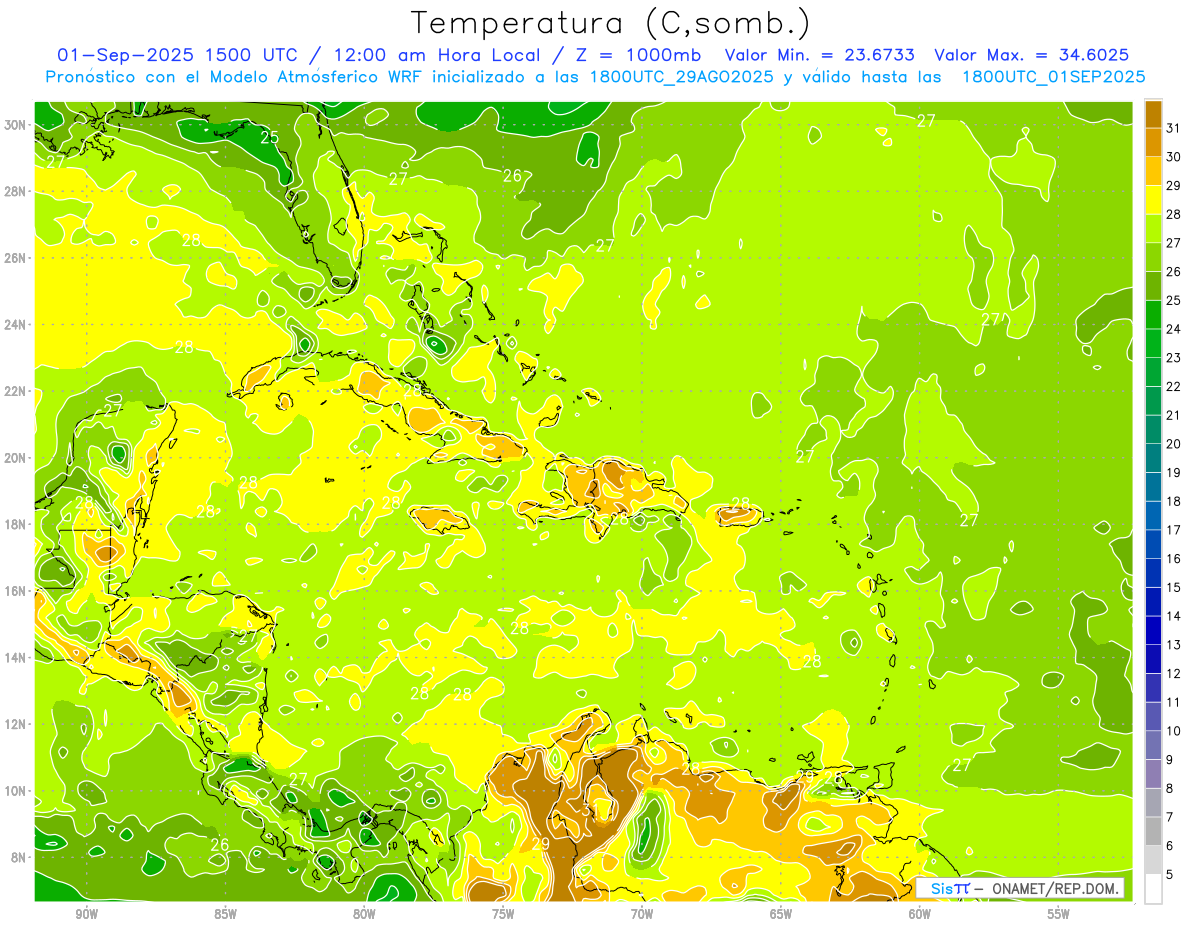This screenshot has width=1200, height=927.
Task: Select the 'Valor Min. = 23.6733' value
Action: 820,55
